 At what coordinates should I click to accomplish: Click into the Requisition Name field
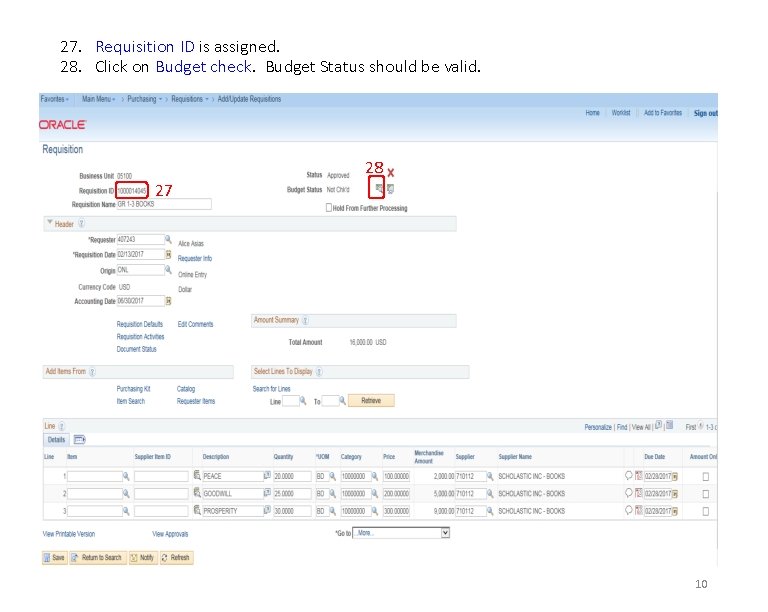[164, 204]
